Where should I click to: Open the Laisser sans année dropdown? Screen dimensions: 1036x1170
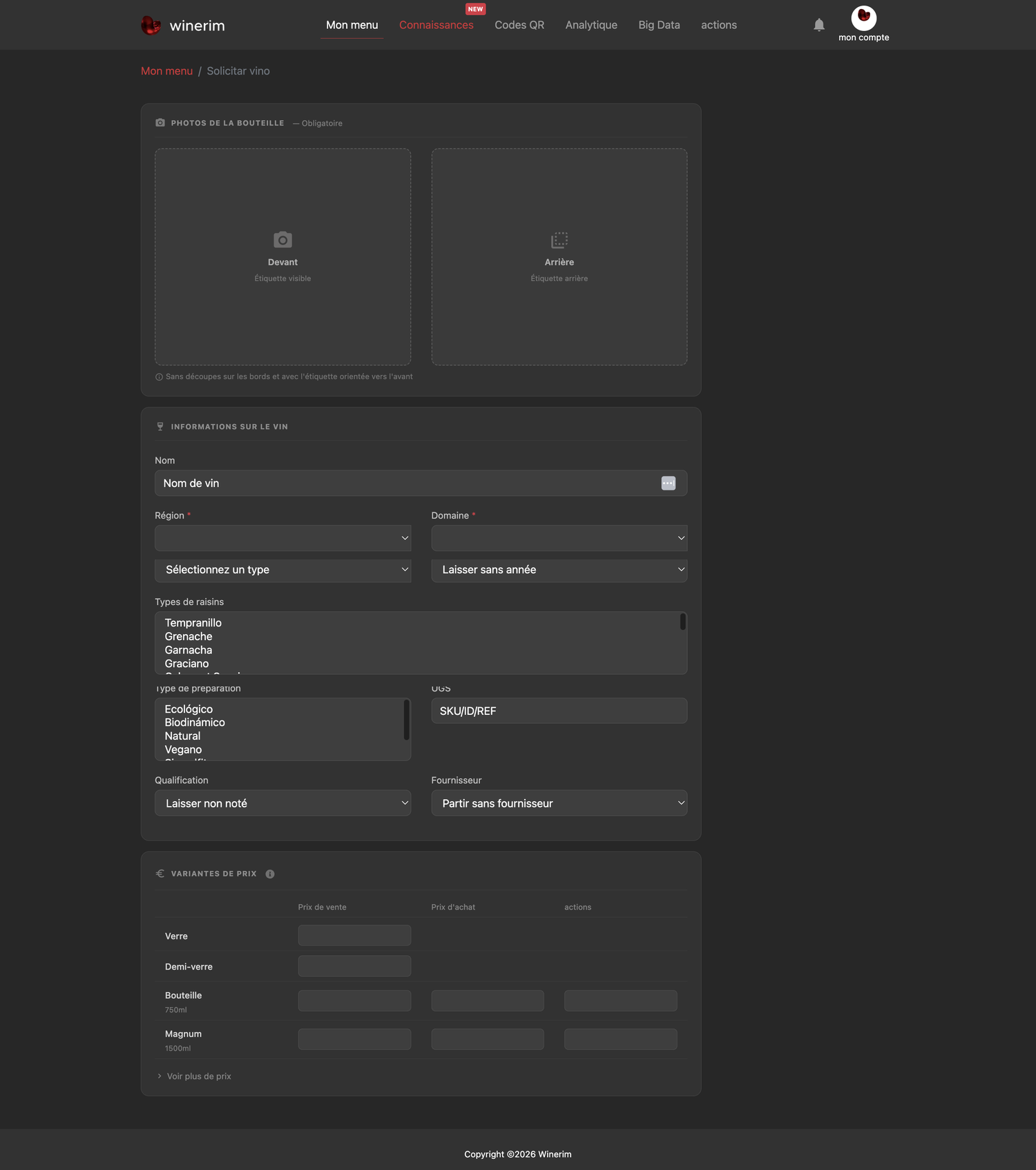559,570
